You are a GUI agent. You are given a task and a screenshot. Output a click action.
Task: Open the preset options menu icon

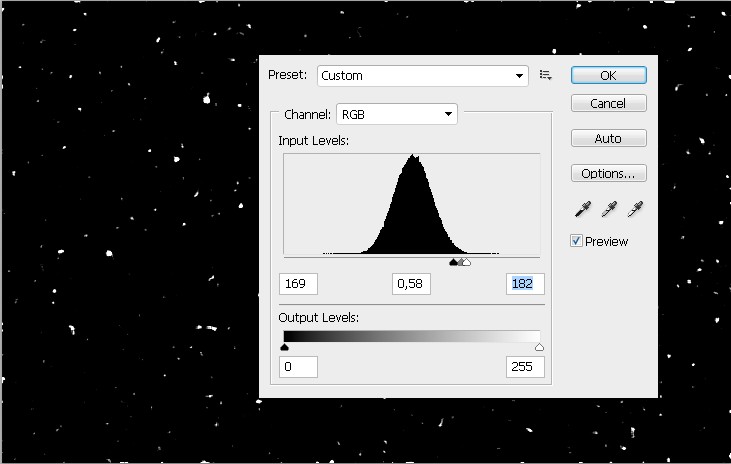pos(546,75)
